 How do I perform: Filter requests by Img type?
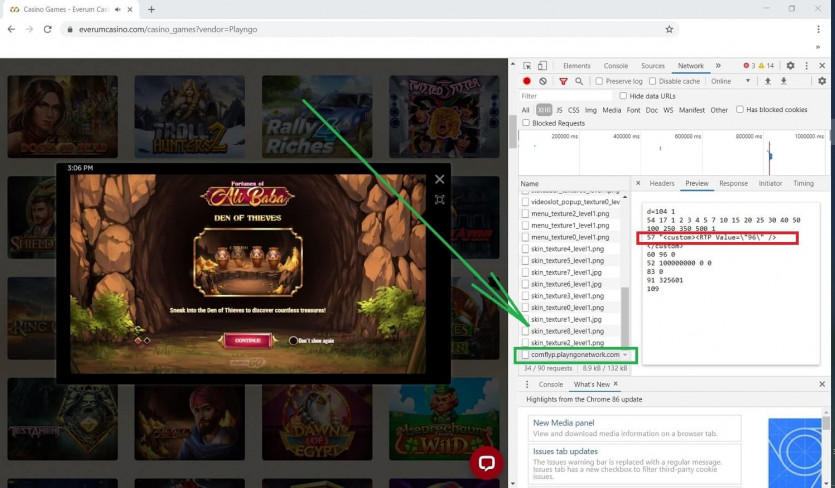point(591,110)
